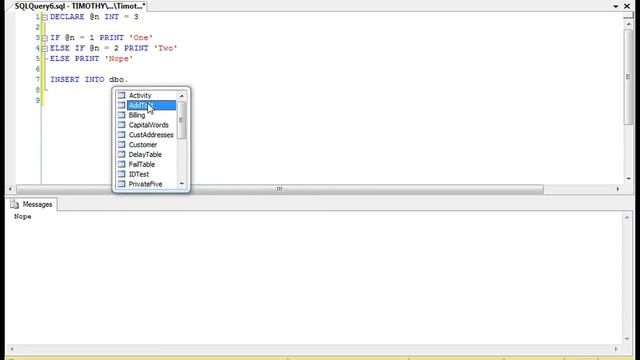Place cursor in DECLARE @n INT line

pyautogui.click(x=94, y=17)
